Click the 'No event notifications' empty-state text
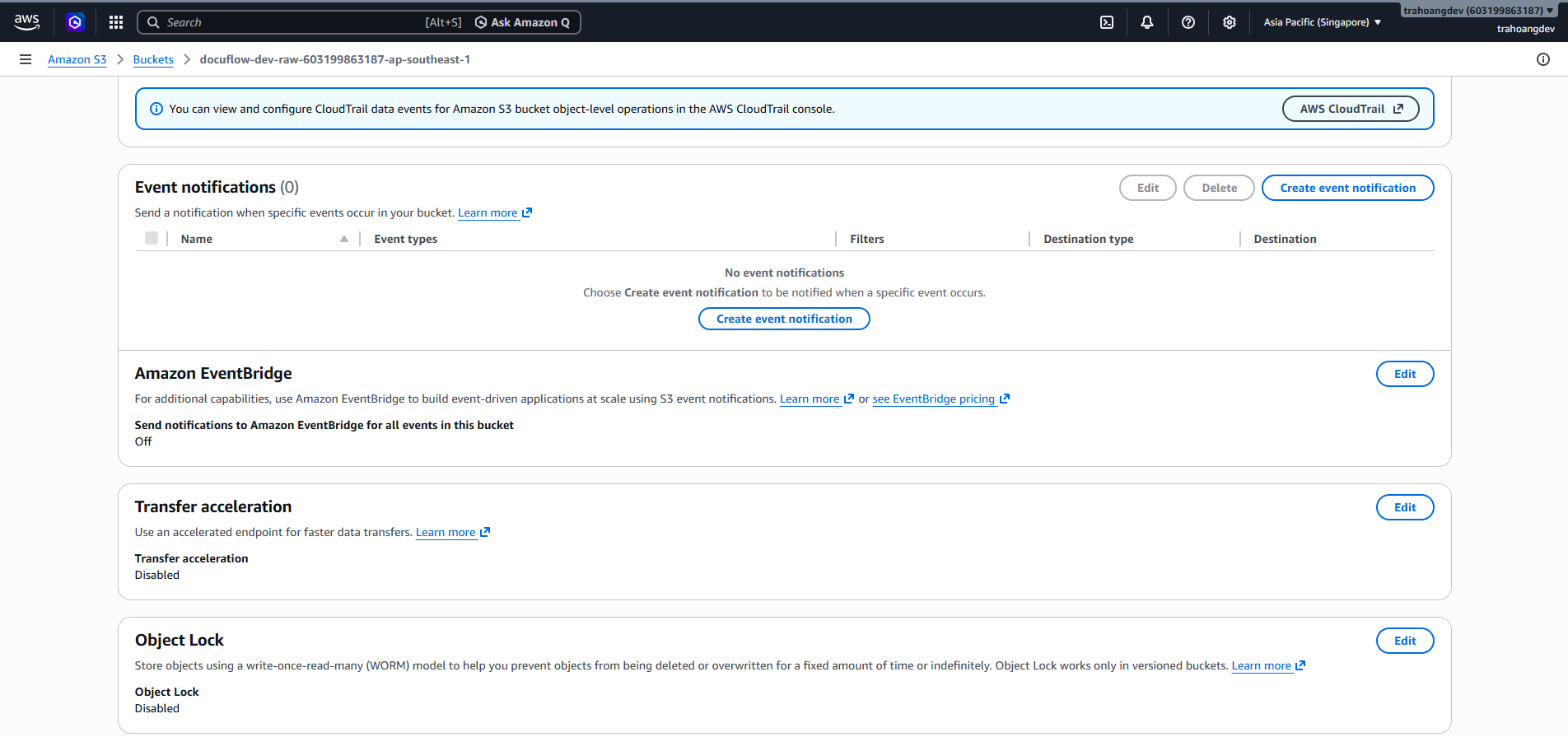Screen dimensions: 1568x737 click(784, 273)
